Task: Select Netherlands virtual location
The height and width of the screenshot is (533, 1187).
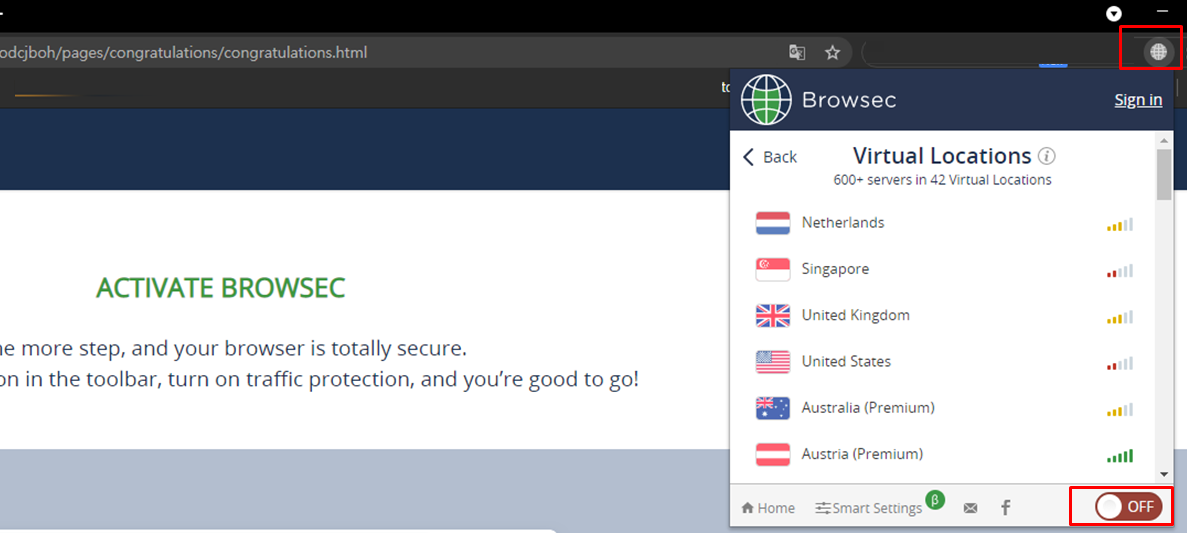Action: click(x=944, y=223)
